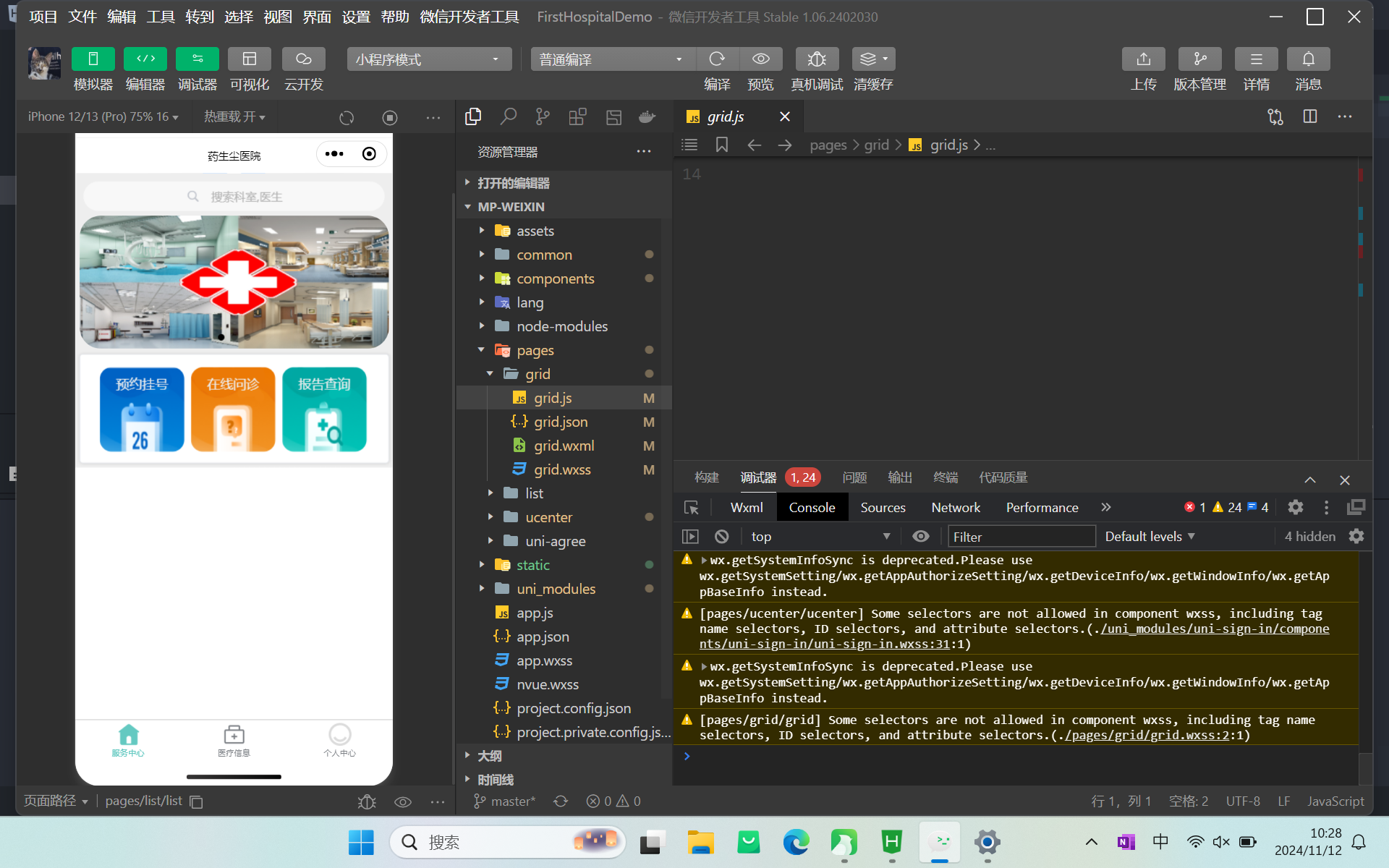Click the split editor icon
The width and height of the screenshot is (1389, 868).
pyautogui.click(x=1309, y=116)
